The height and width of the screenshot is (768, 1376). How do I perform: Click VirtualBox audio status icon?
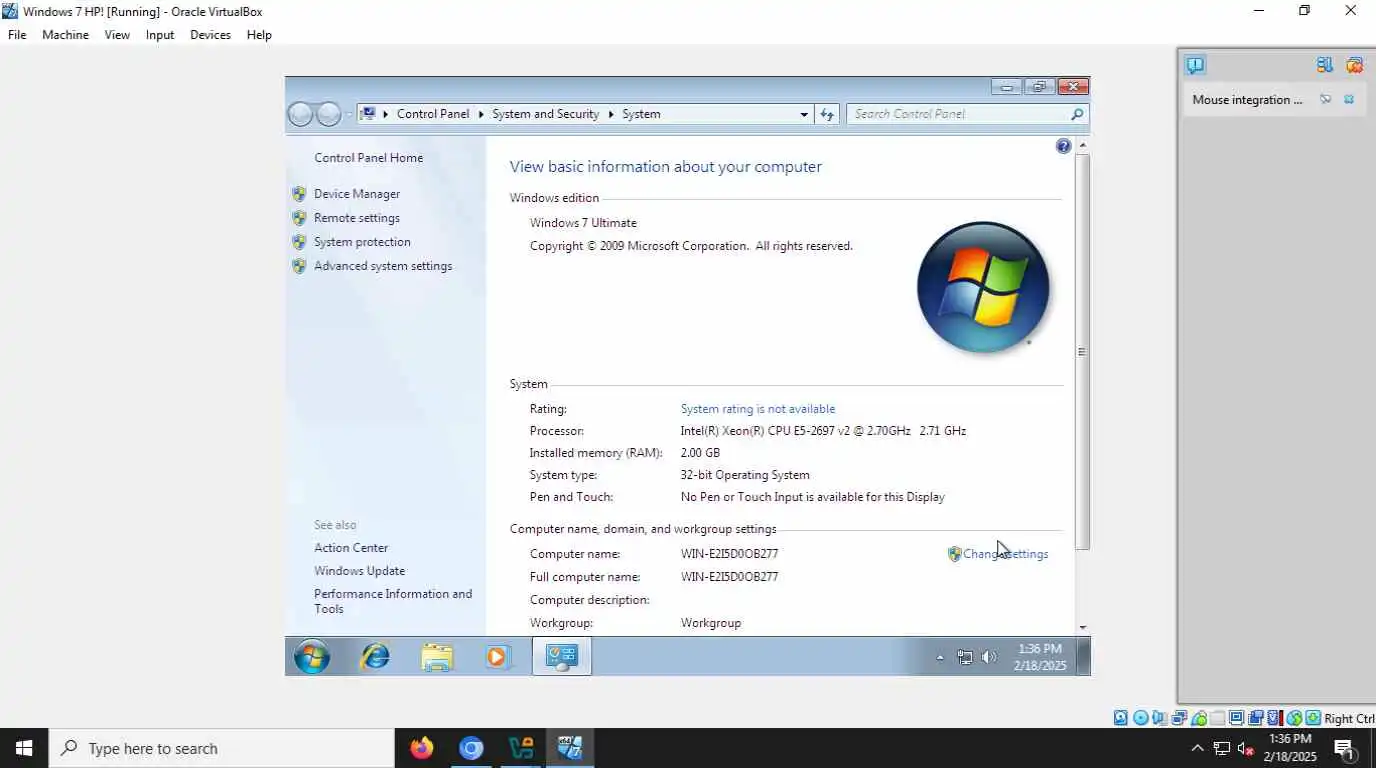(x=1159, y=718)
